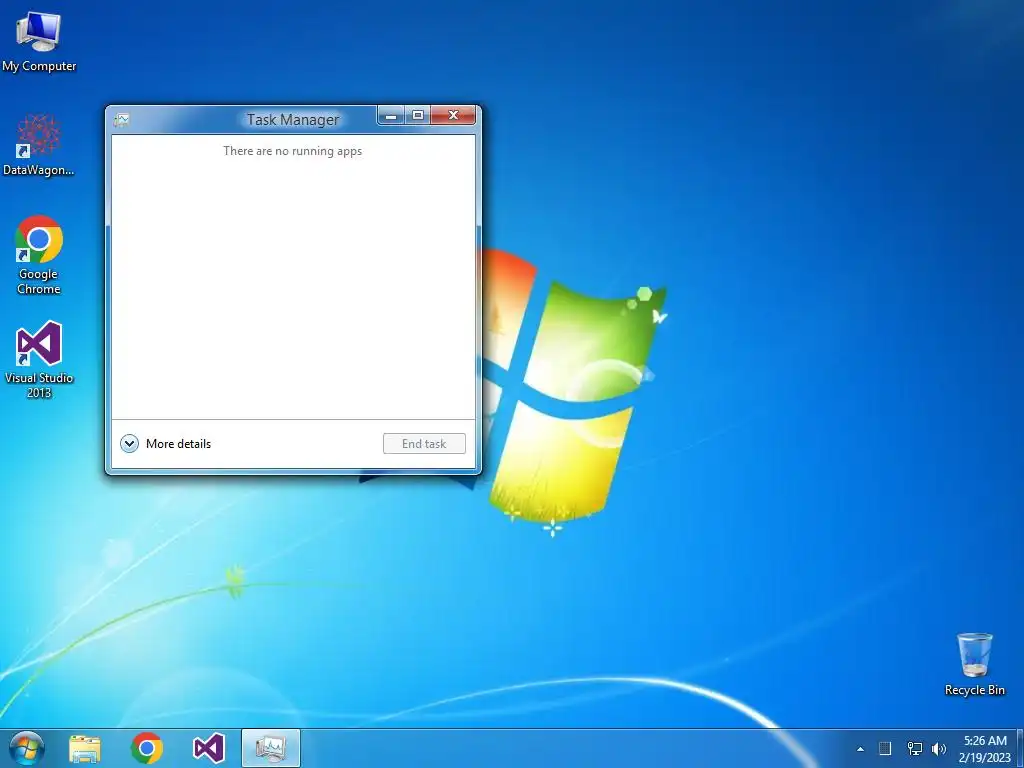Launch Visual Studio from the taskbar
Viewport: 1024px width, 768px height.
point(209,748)
